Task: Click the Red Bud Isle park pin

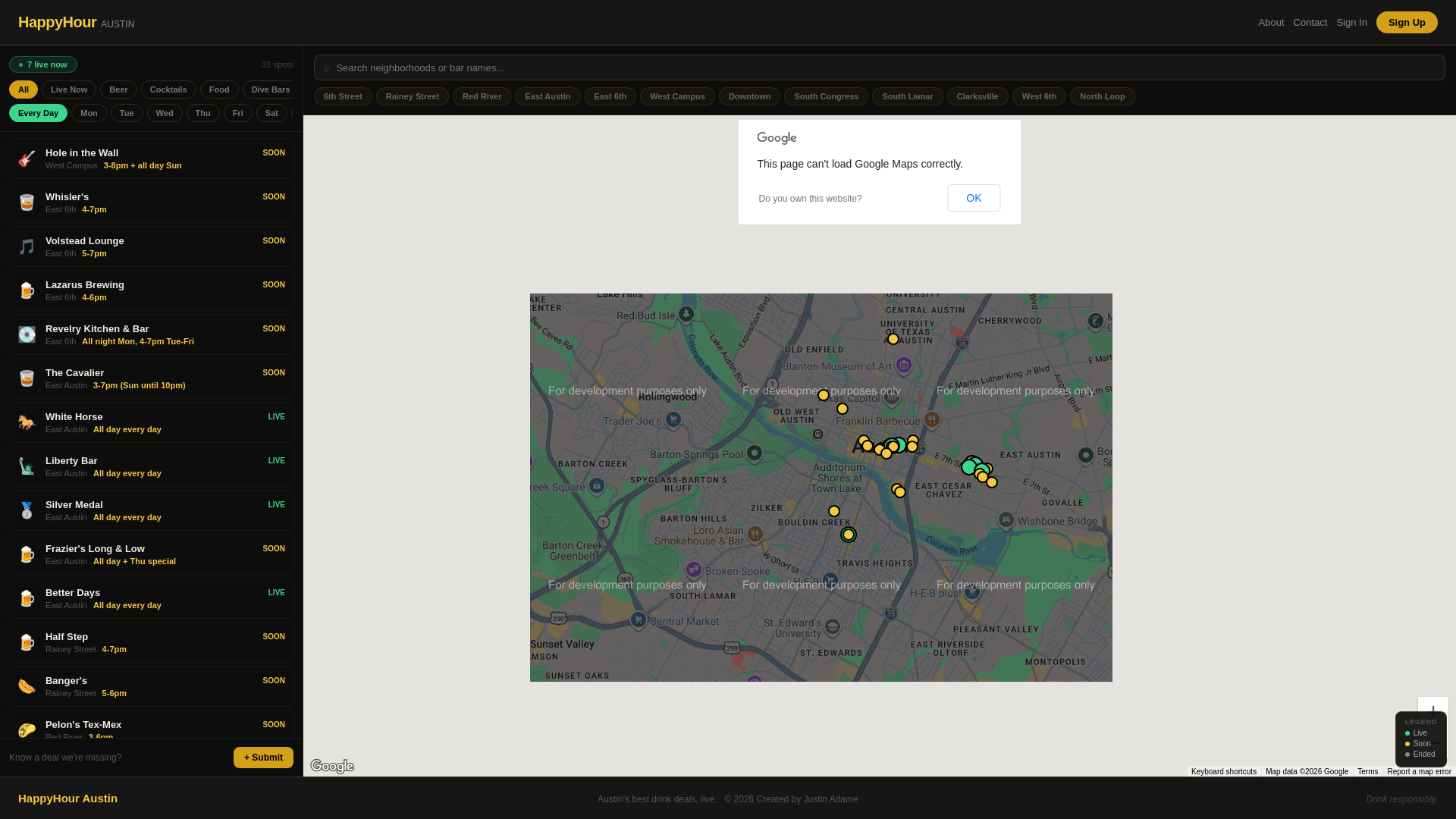Action: 686,314
